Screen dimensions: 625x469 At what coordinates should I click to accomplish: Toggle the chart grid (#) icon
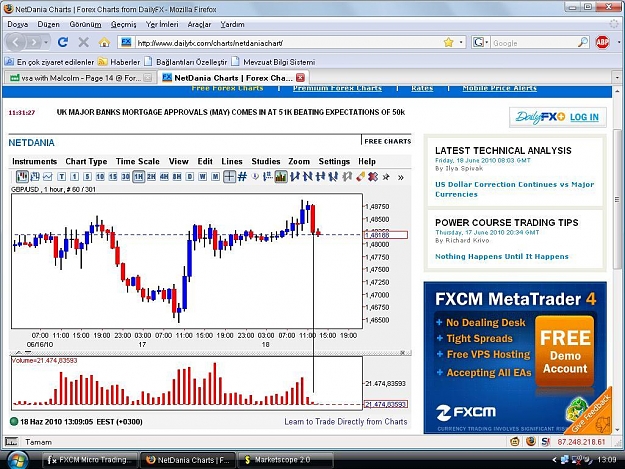tap(242, 177)
